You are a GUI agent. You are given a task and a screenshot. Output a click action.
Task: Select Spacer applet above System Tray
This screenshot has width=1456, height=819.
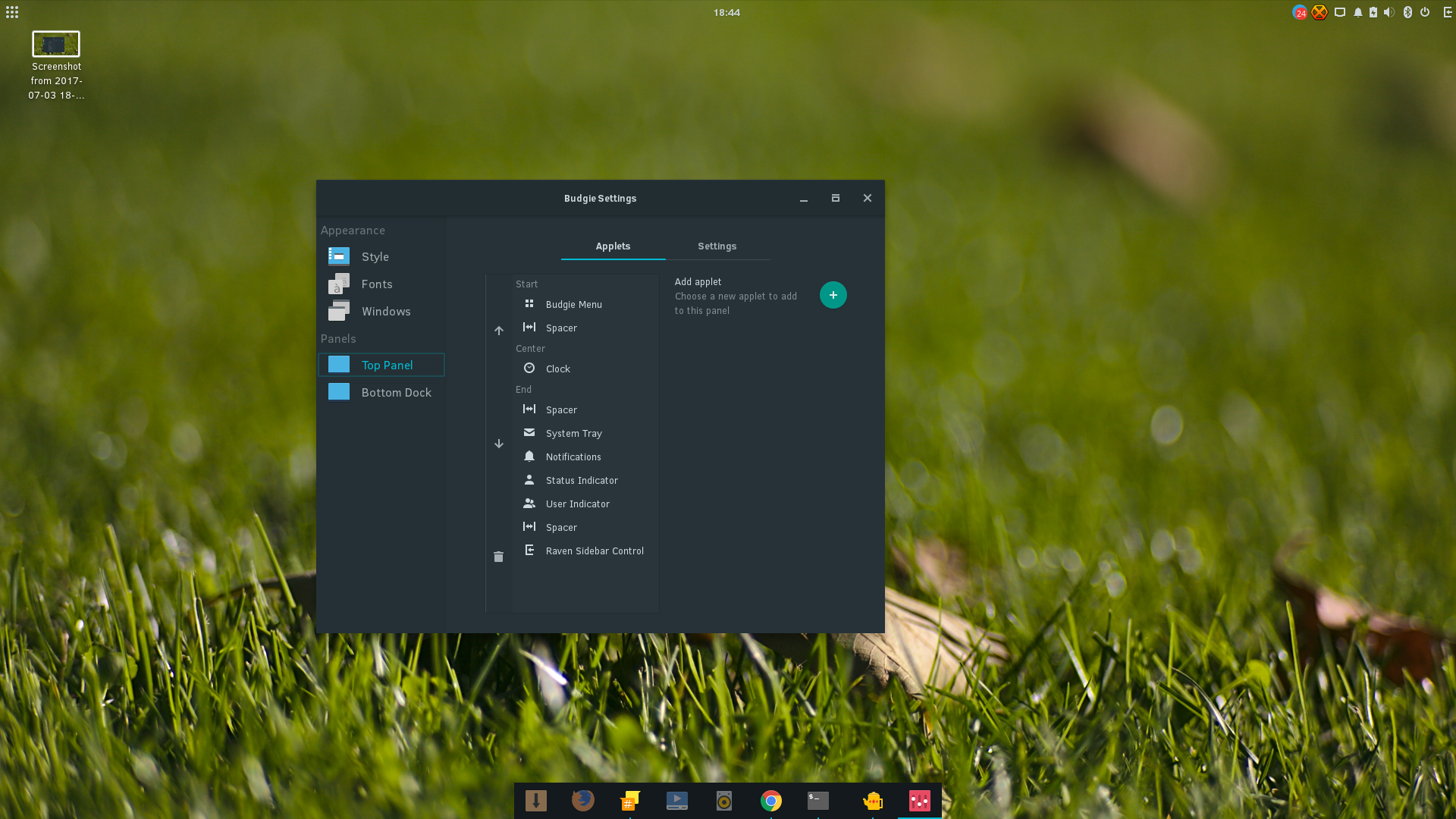click(585, 409)
